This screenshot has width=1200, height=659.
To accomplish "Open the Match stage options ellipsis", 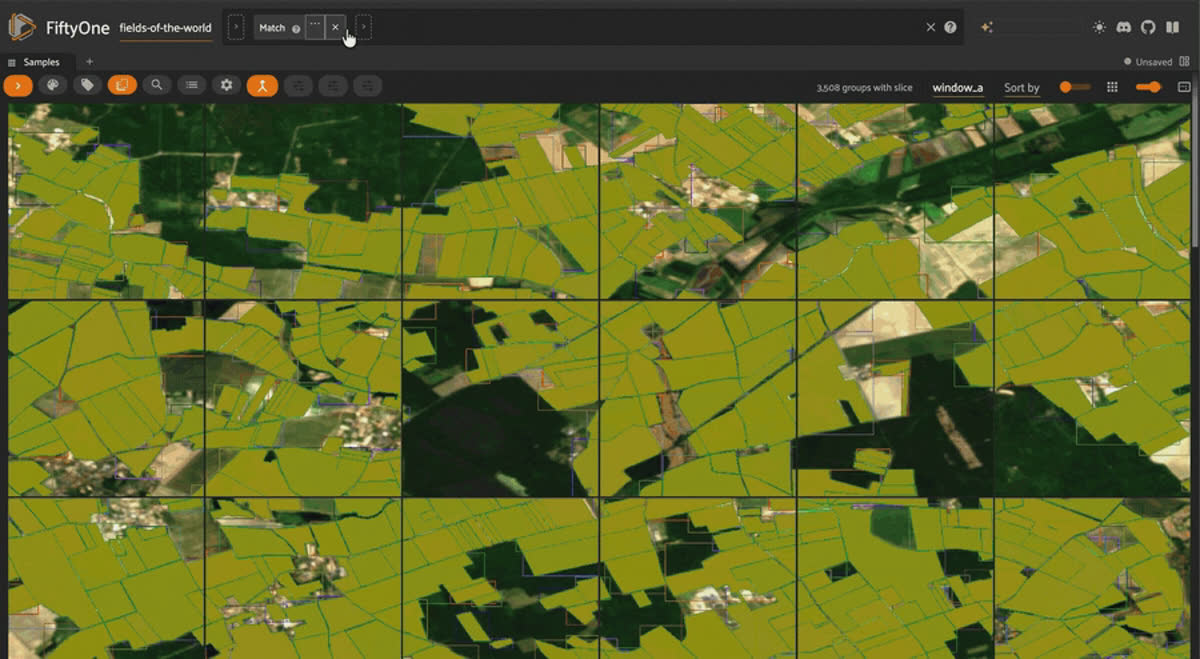I will 315,28.
